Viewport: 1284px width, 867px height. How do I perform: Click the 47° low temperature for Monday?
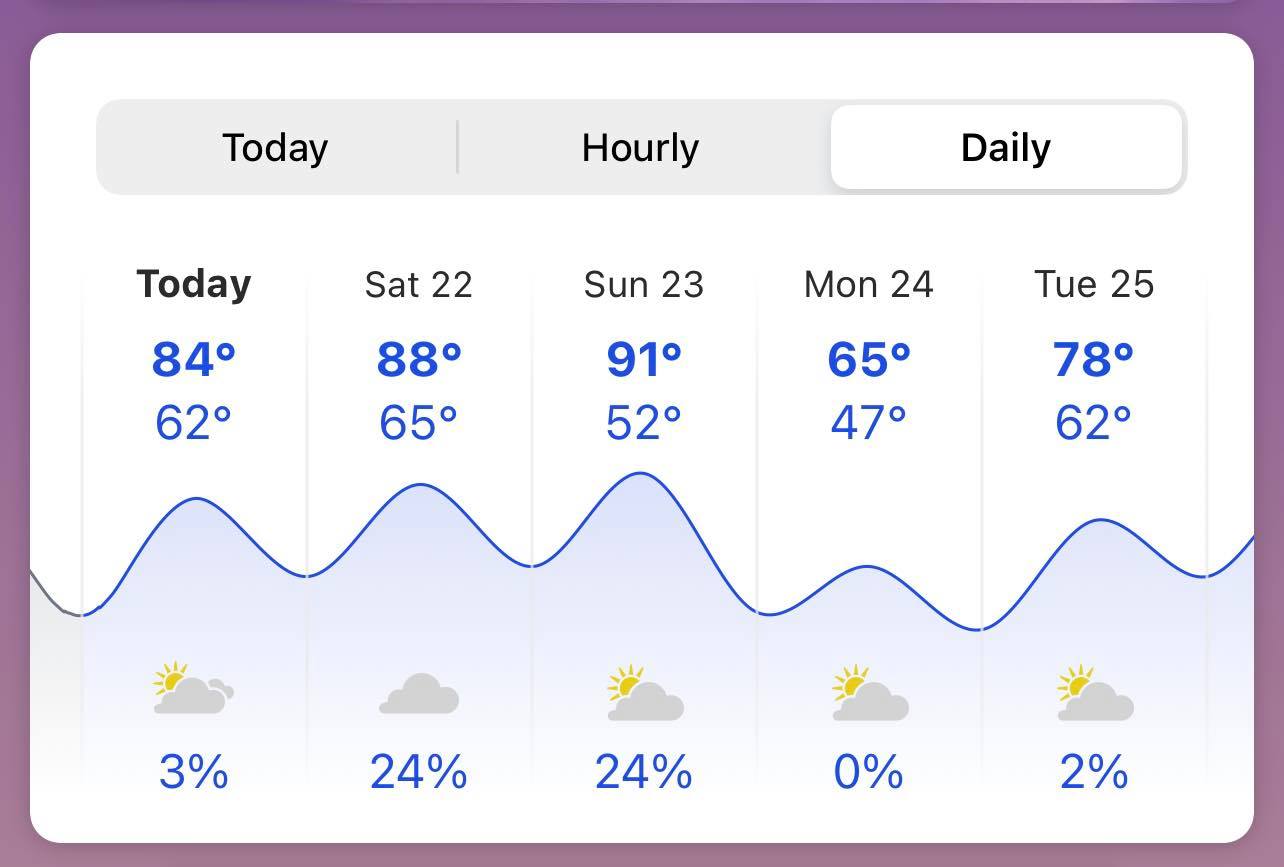coord(869,423)
